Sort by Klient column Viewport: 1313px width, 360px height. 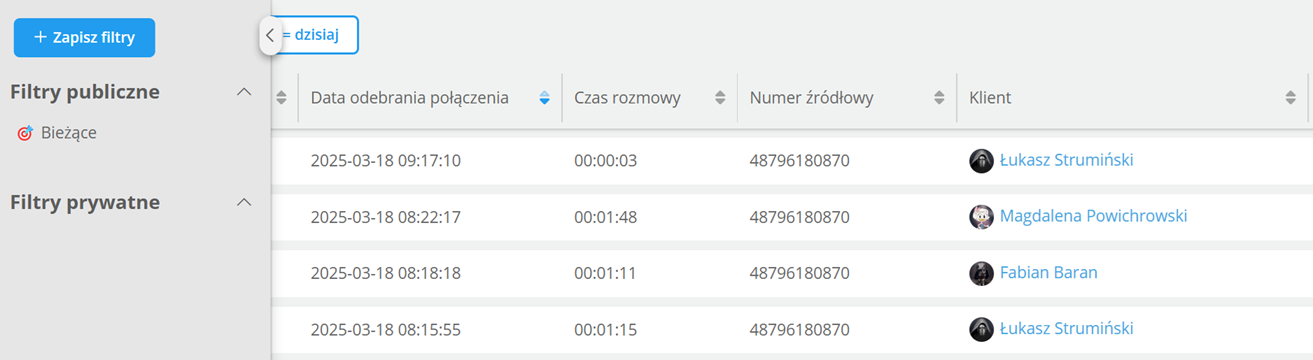[x=1290, y=98]
